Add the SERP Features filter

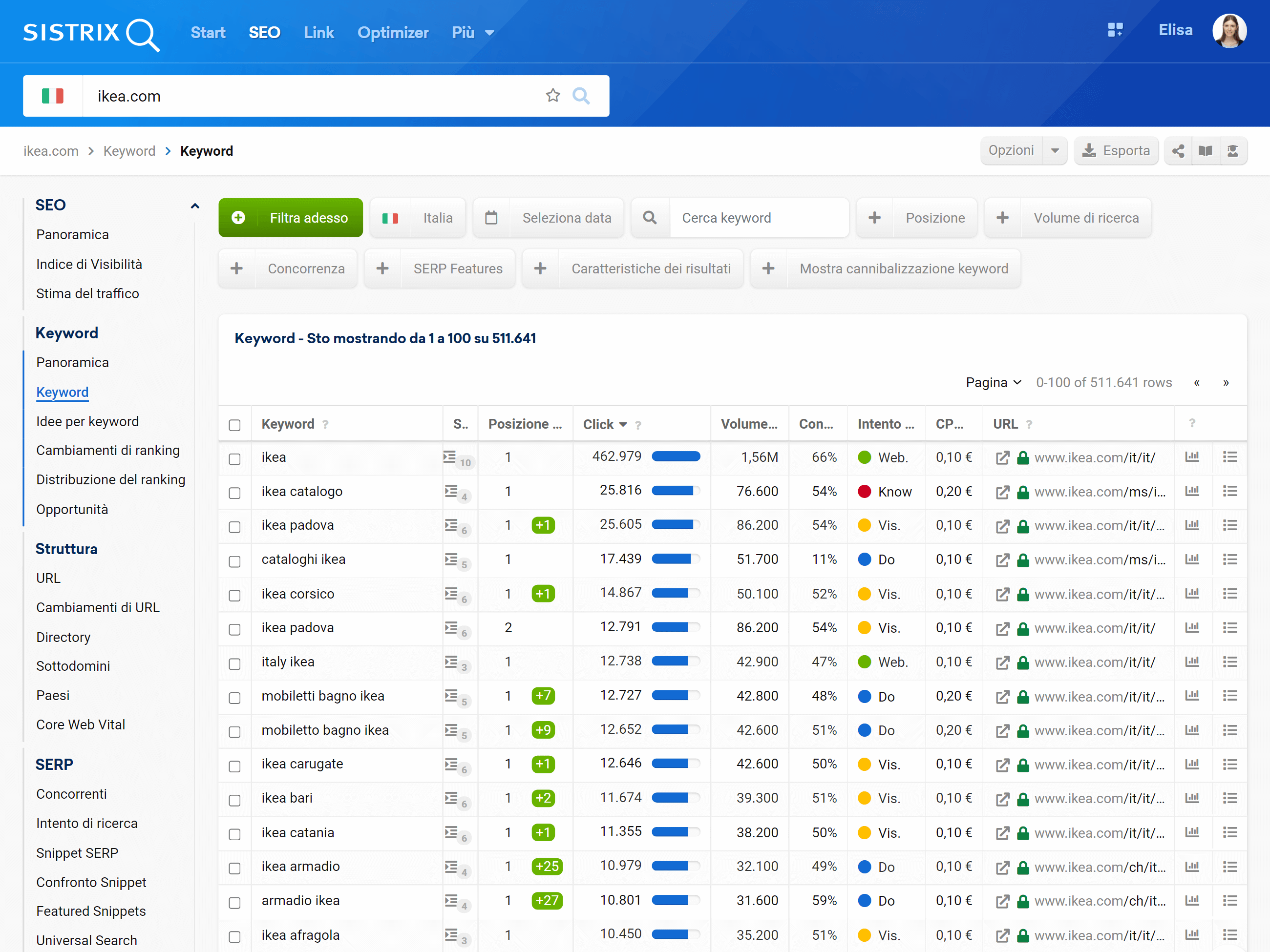[440, 269]
